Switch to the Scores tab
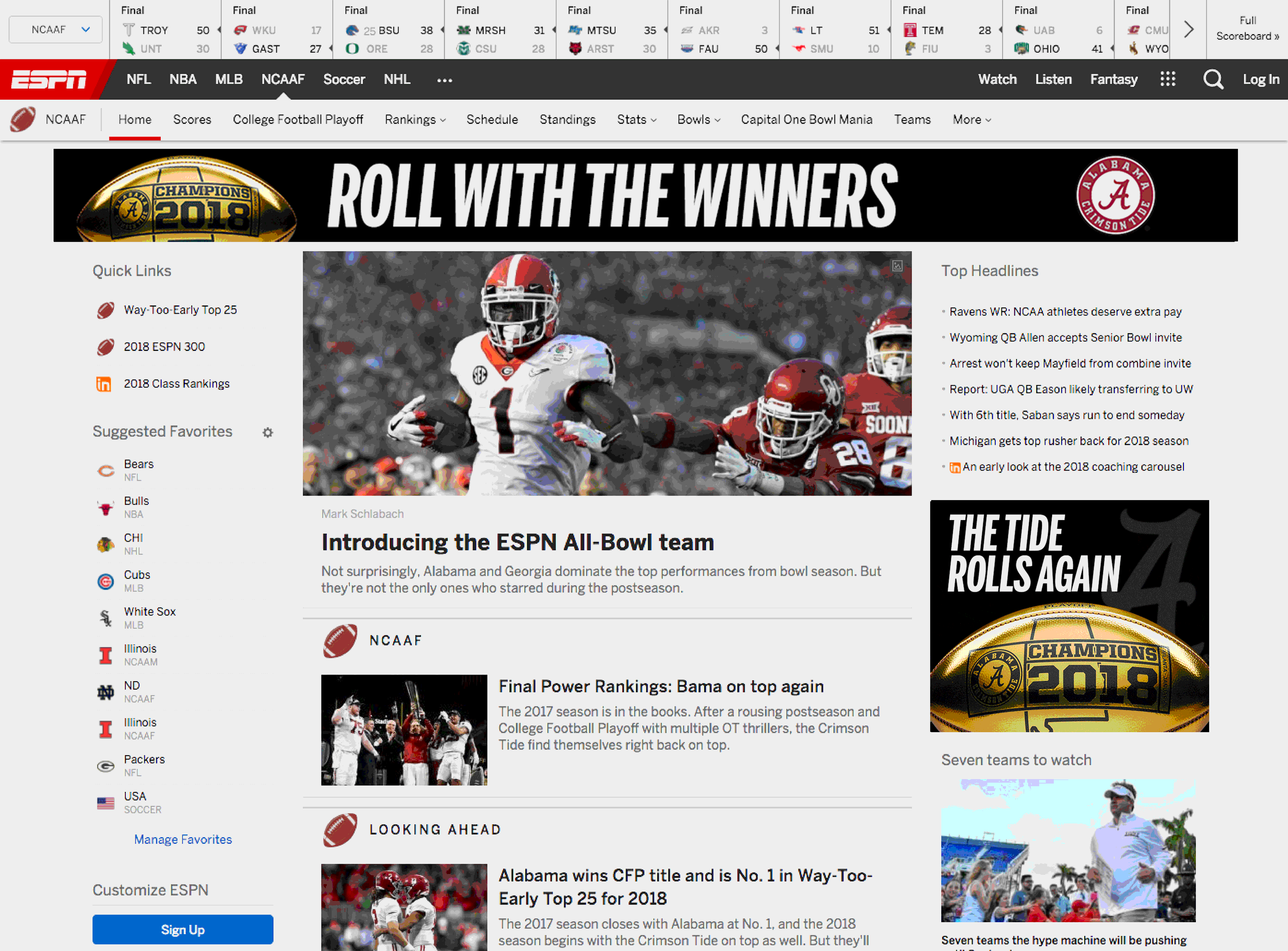The height and width of the screenshot is (951, 1288). (192, 120)
